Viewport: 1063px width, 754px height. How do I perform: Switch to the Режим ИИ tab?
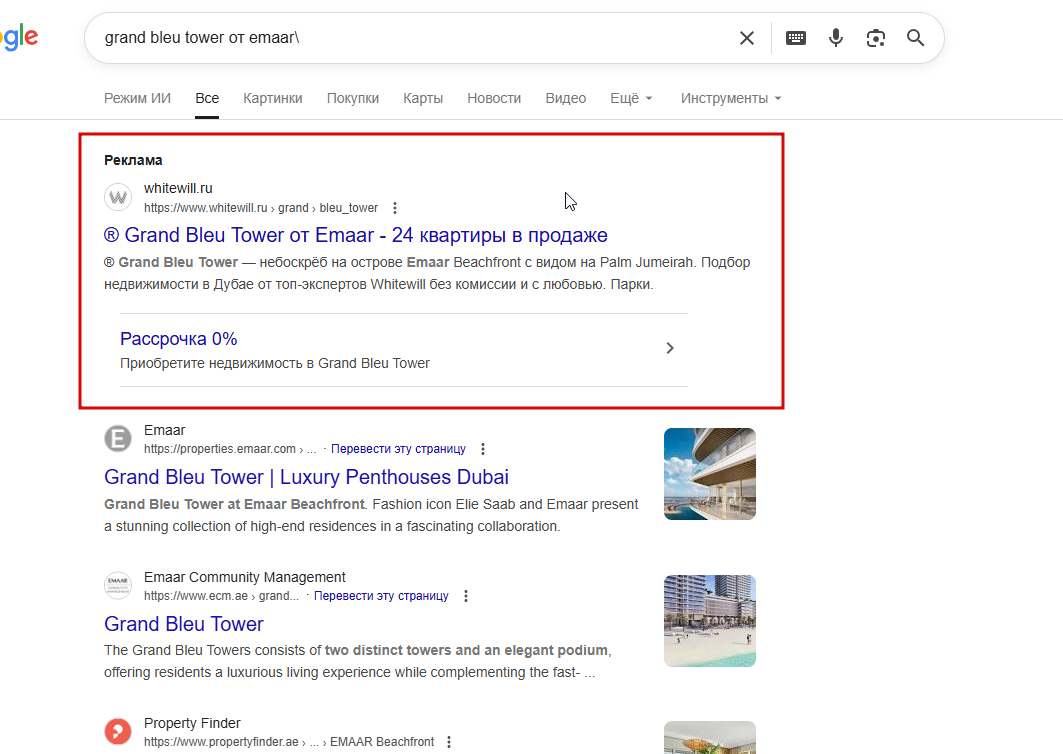tap(137, 98)
